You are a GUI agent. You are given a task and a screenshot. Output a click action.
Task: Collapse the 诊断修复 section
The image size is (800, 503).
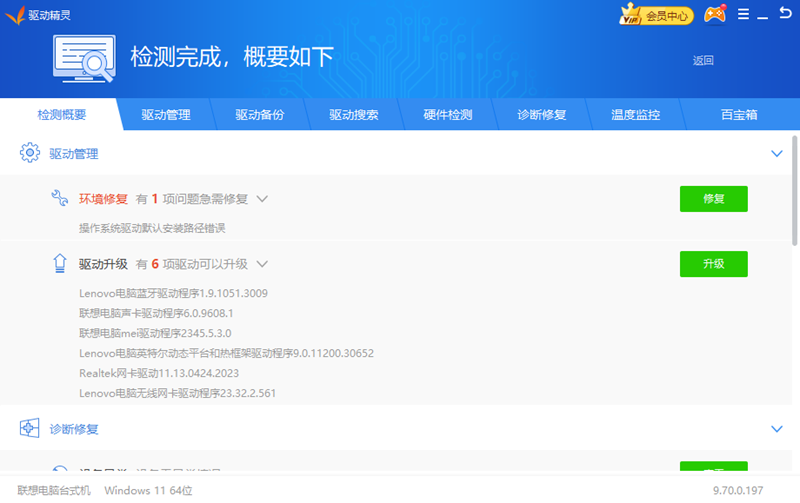click(776, 429)
